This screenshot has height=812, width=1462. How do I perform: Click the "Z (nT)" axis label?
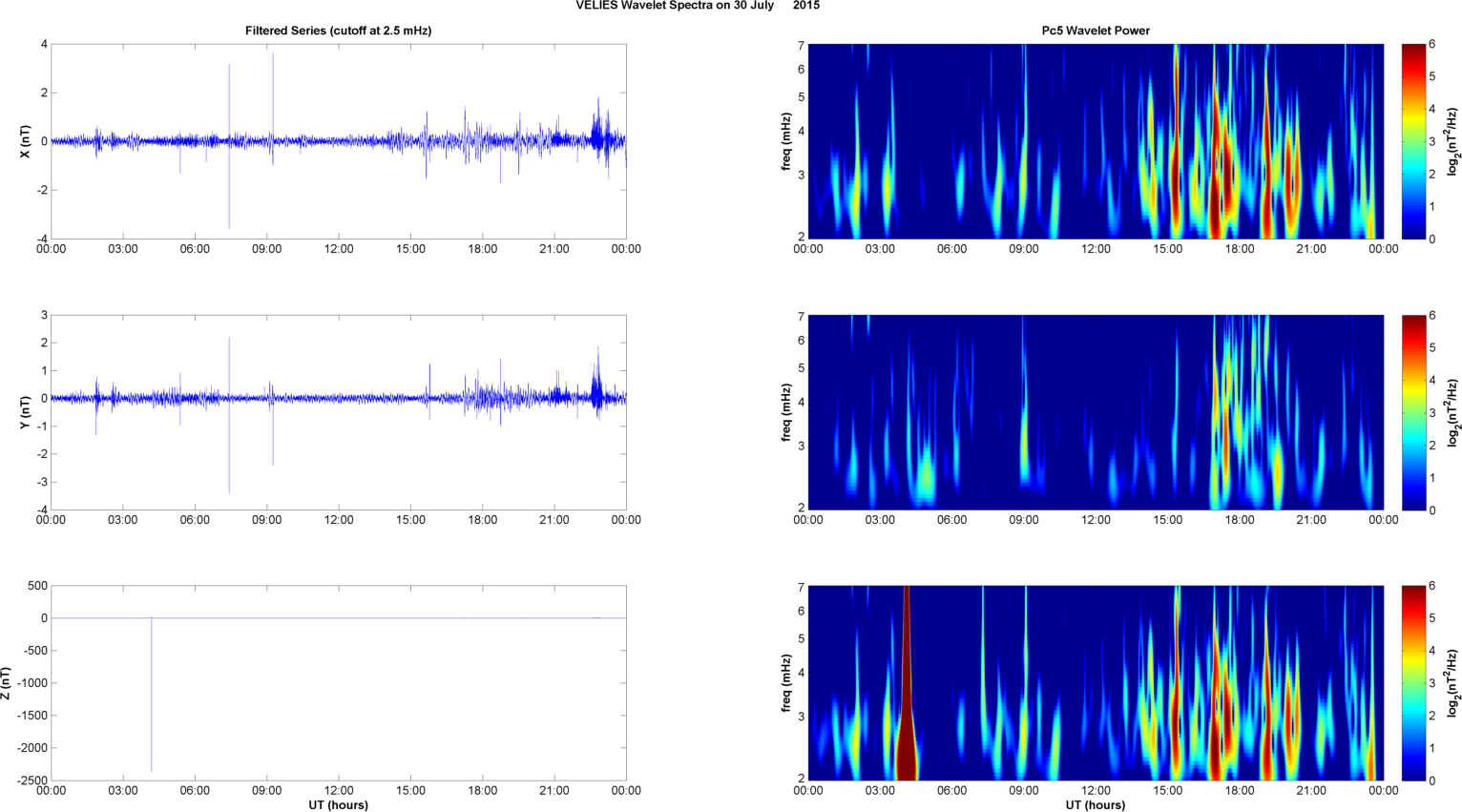pos(6,683)
